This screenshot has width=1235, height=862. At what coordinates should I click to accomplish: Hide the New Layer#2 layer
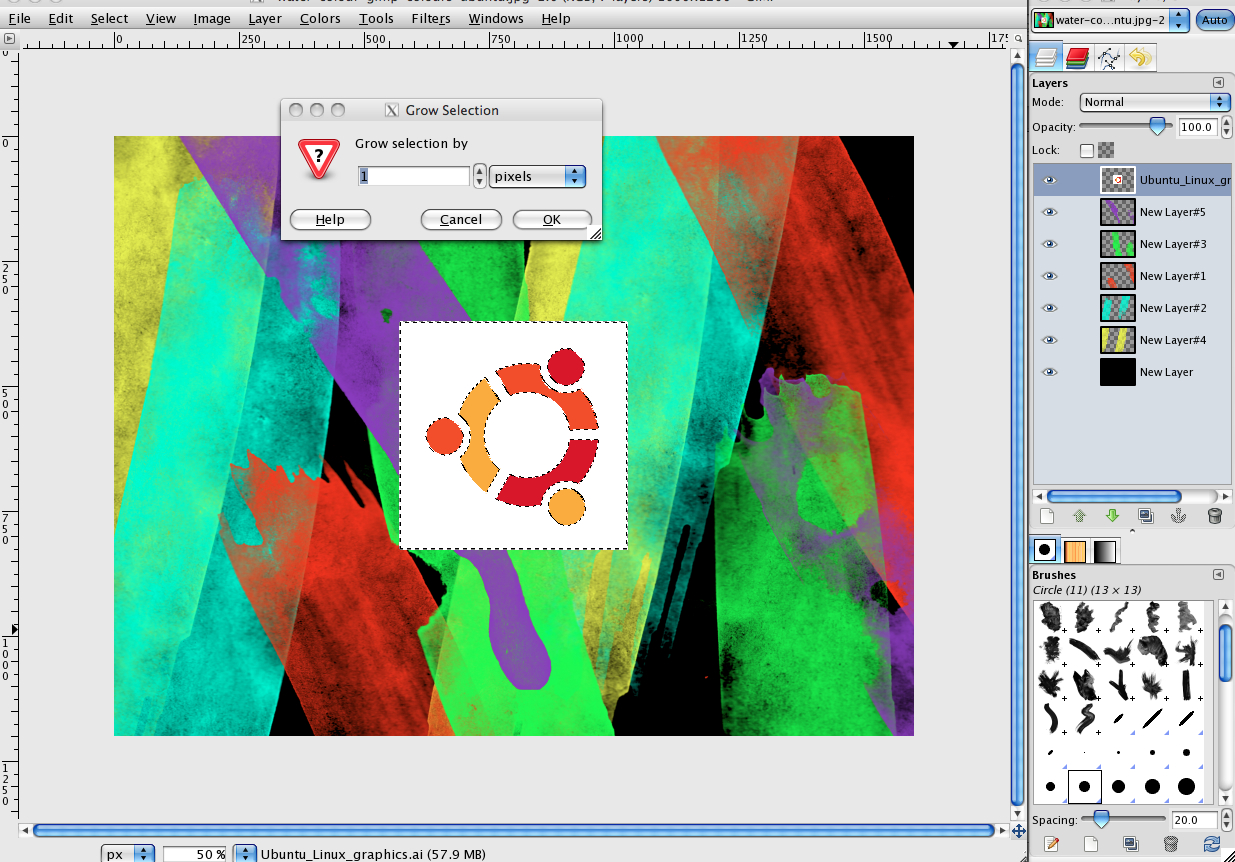coord(1049,308)
